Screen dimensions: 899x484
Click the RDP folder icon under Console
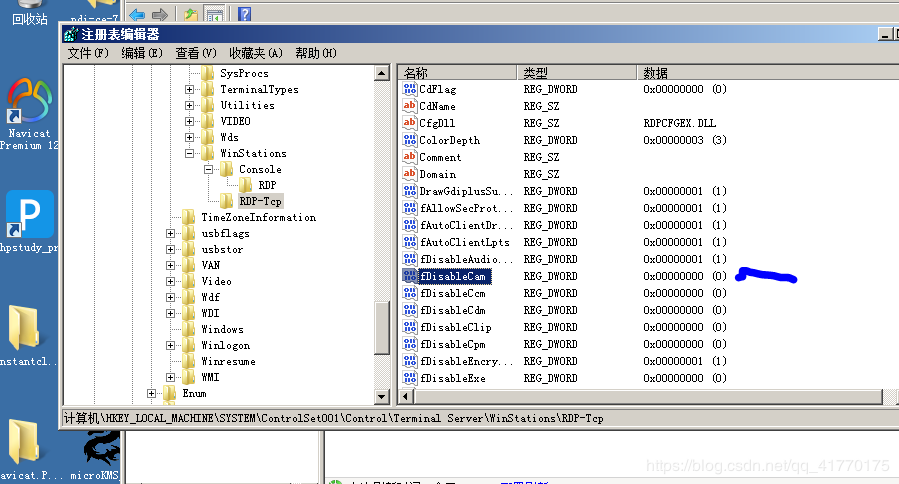click(246, 185)
